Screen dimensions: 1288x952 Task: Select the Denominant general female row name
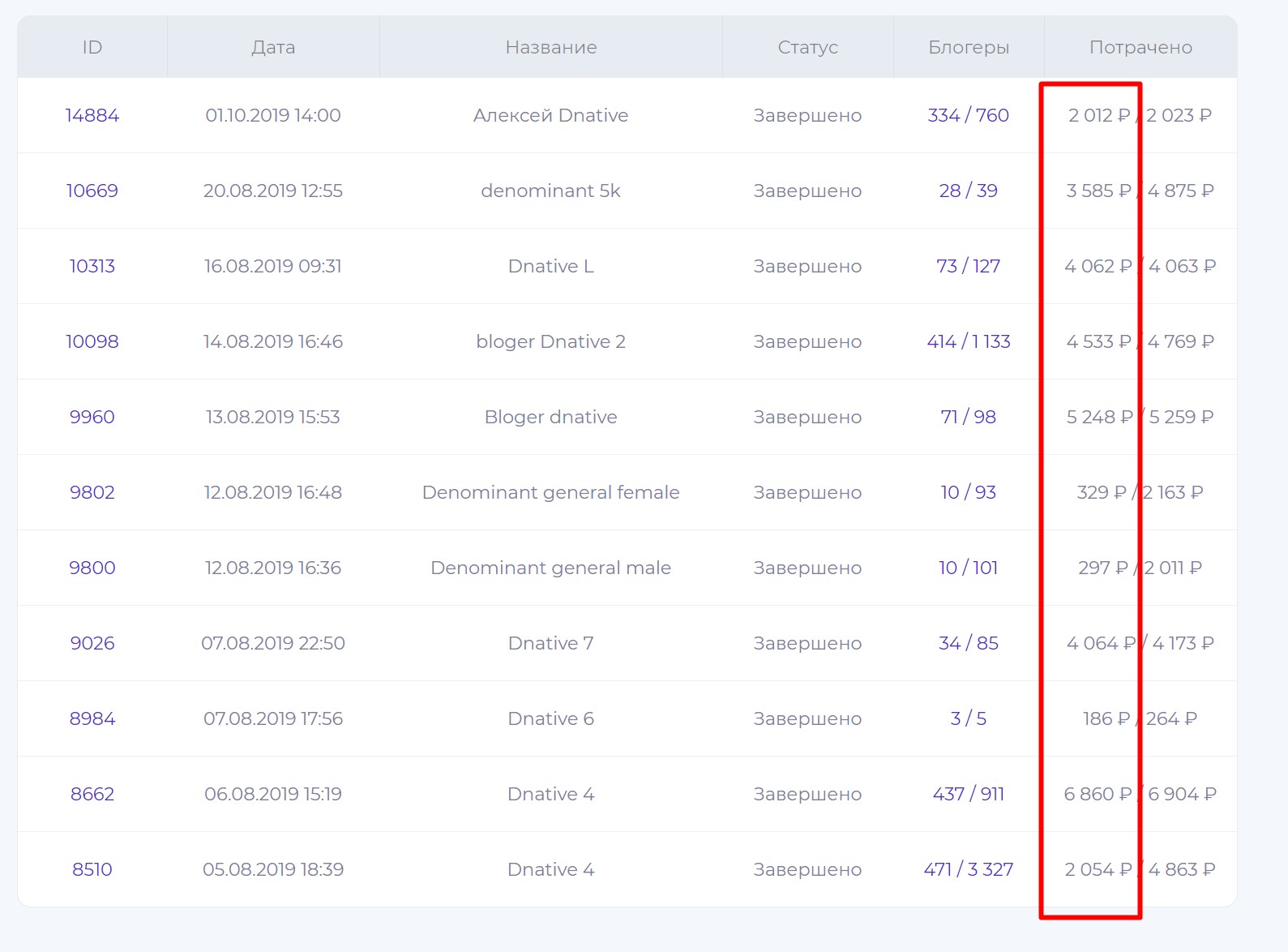(x=551, y=492)
